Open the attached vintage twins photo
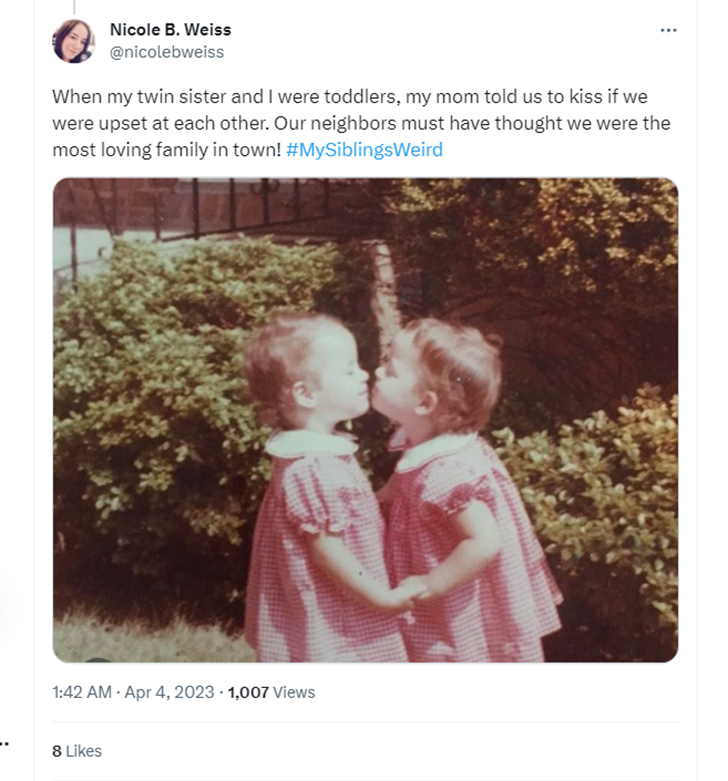 pyautogui.click(x=365, y=420)
